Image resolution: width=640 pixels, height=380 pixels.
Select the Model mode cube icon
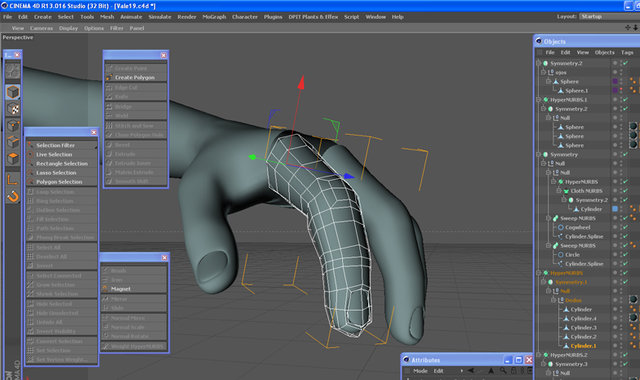click(13, 92)
